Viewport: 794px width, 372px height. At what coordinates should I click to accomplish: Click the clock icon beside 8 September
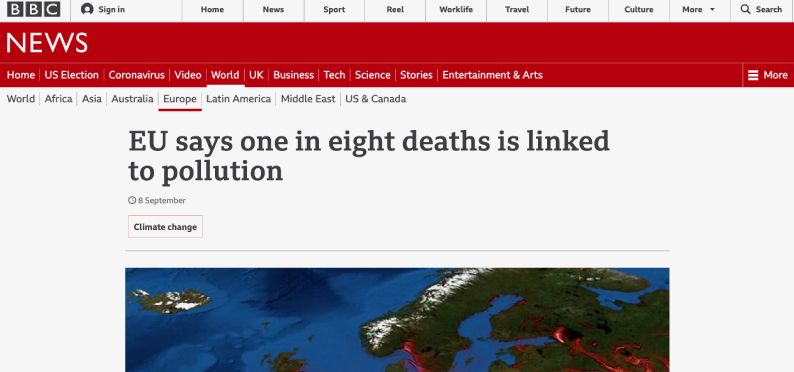132,200
